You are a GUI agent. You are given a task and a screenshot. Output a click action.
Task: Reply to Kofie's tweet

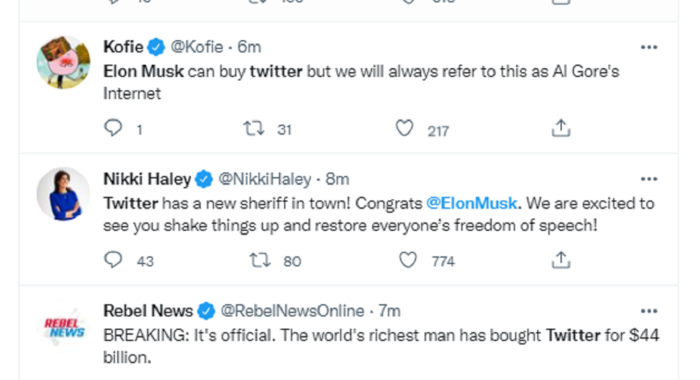click(113, 128)
